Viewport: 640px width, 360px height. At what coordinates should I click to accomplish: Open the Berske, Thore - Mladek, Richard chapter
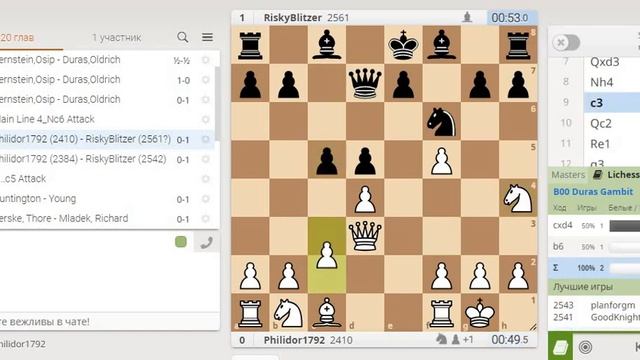(107, 218)
